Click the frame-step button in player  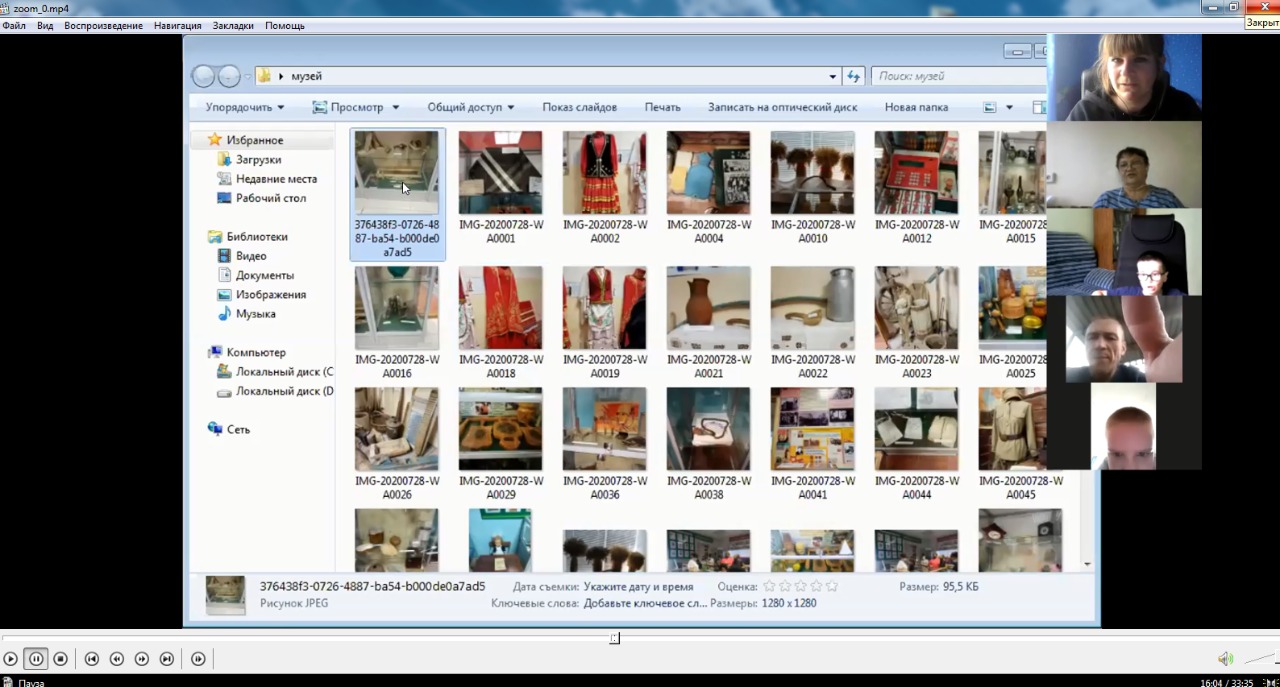click(198, 659)
